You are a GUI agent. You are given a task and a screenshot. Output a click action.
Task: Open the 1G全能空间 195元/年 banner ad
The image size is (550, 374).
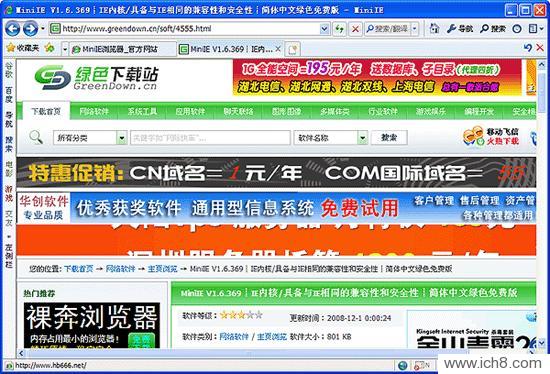coord(377,77)
